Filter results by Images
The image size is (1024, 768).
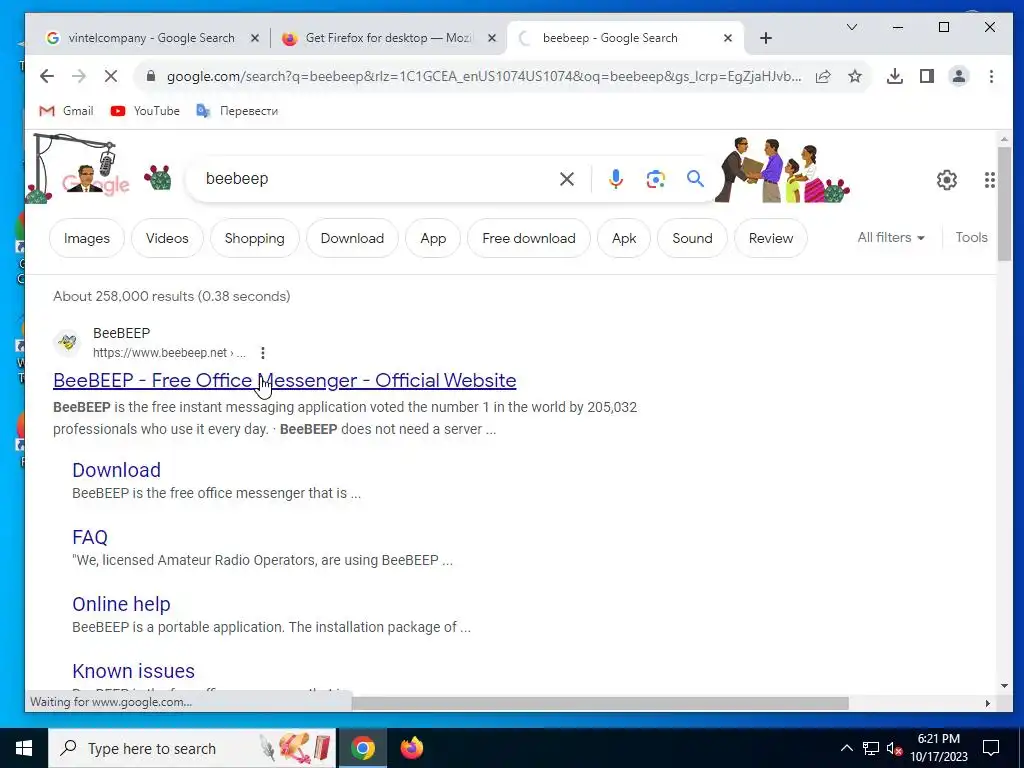click(x=87, y=238)
